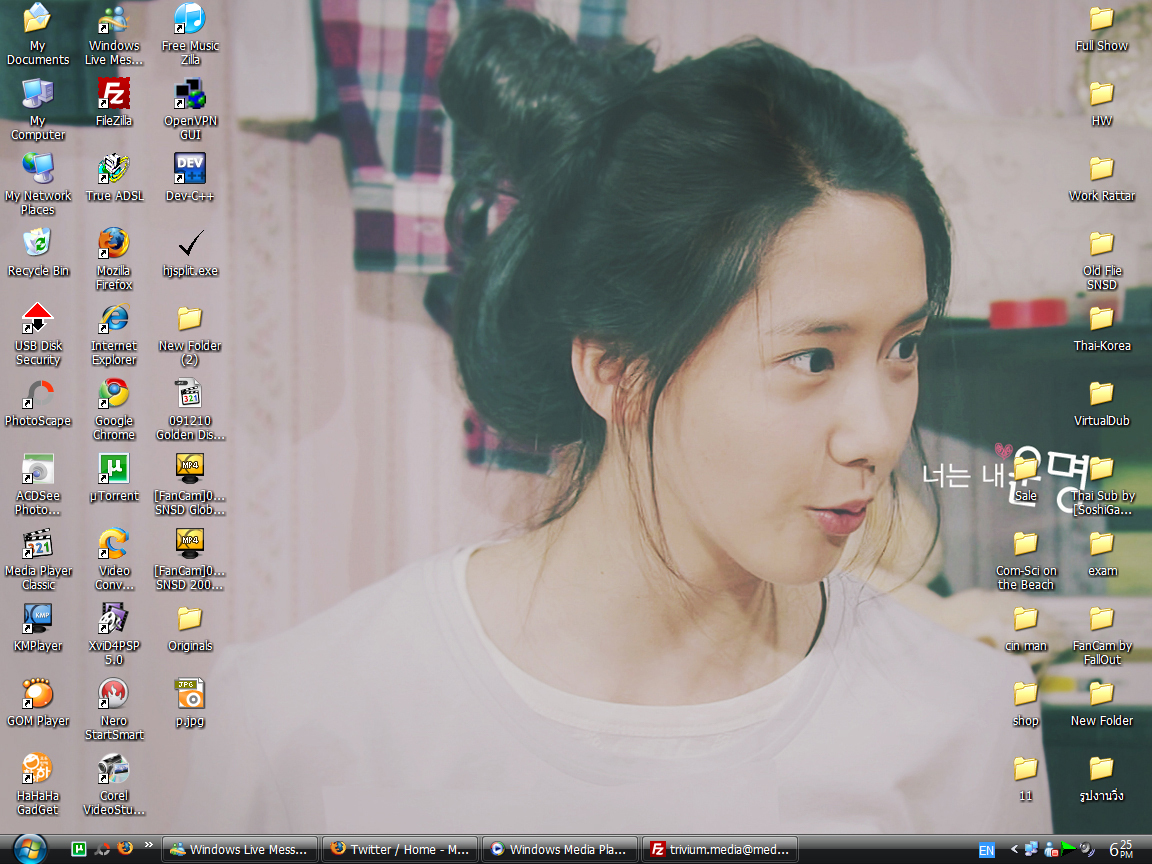Select the HW folder
1152x864 pixels.
(1101, 102)
